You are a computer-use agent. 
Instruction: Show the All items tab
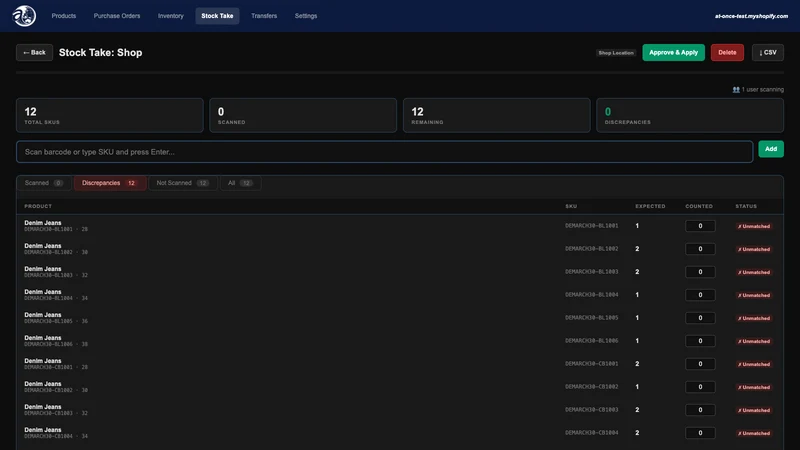click(x=240, y=183)
